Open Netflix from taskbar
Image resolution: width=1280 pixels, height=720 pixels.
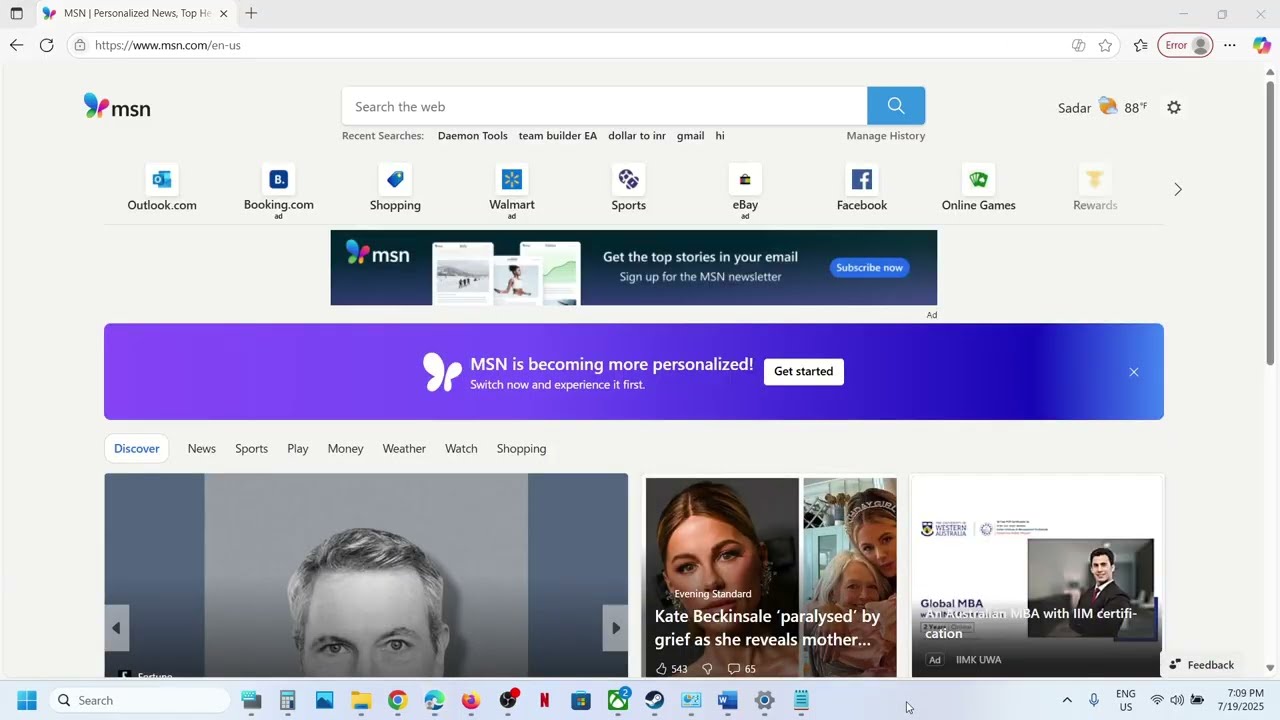[x=545, y=700]
